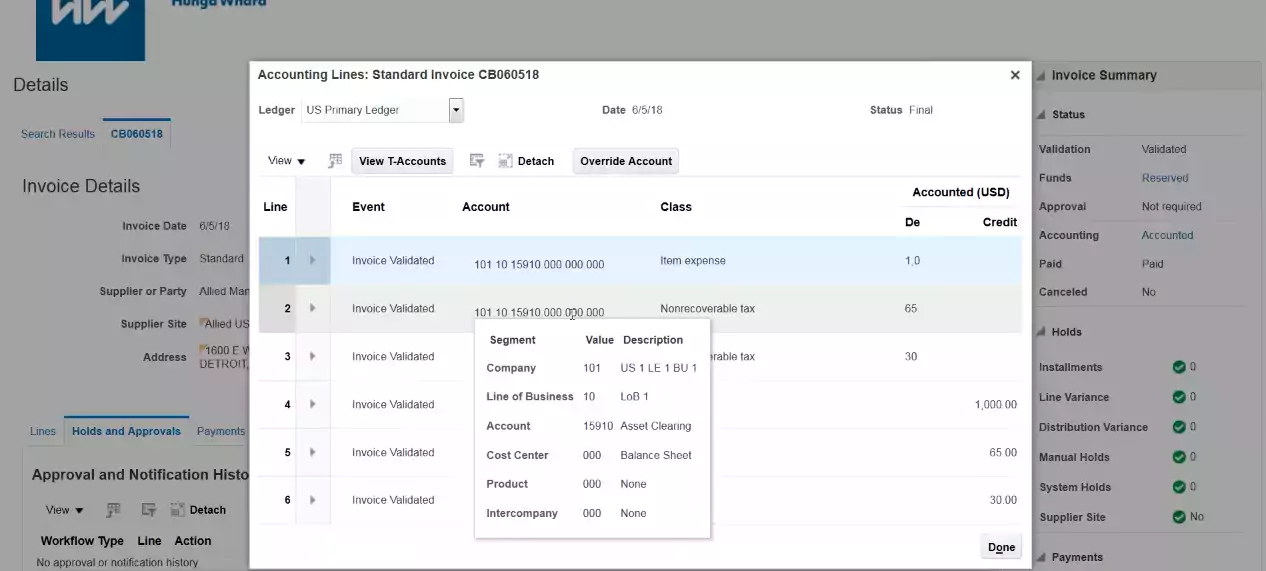The width and height of the screenshot is (1266, 571).
Task: Click the Detach icon in dialog toolbar
Action: [x=506, y=161]
